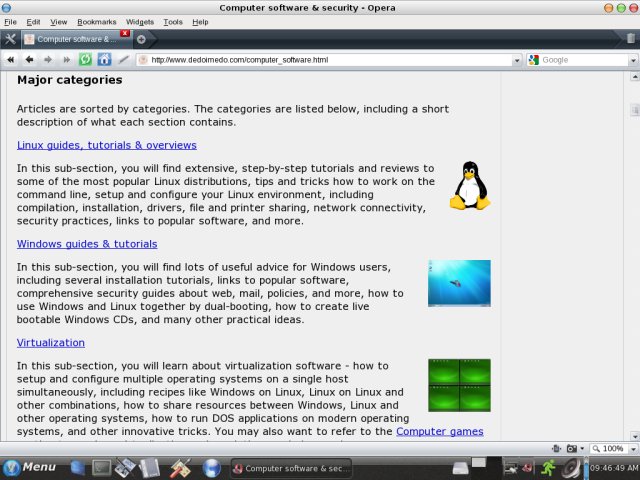Click the Windows 7 desktop thumbnail
Image resolution: width=640 pixels, height=480 pixels.
459,283
